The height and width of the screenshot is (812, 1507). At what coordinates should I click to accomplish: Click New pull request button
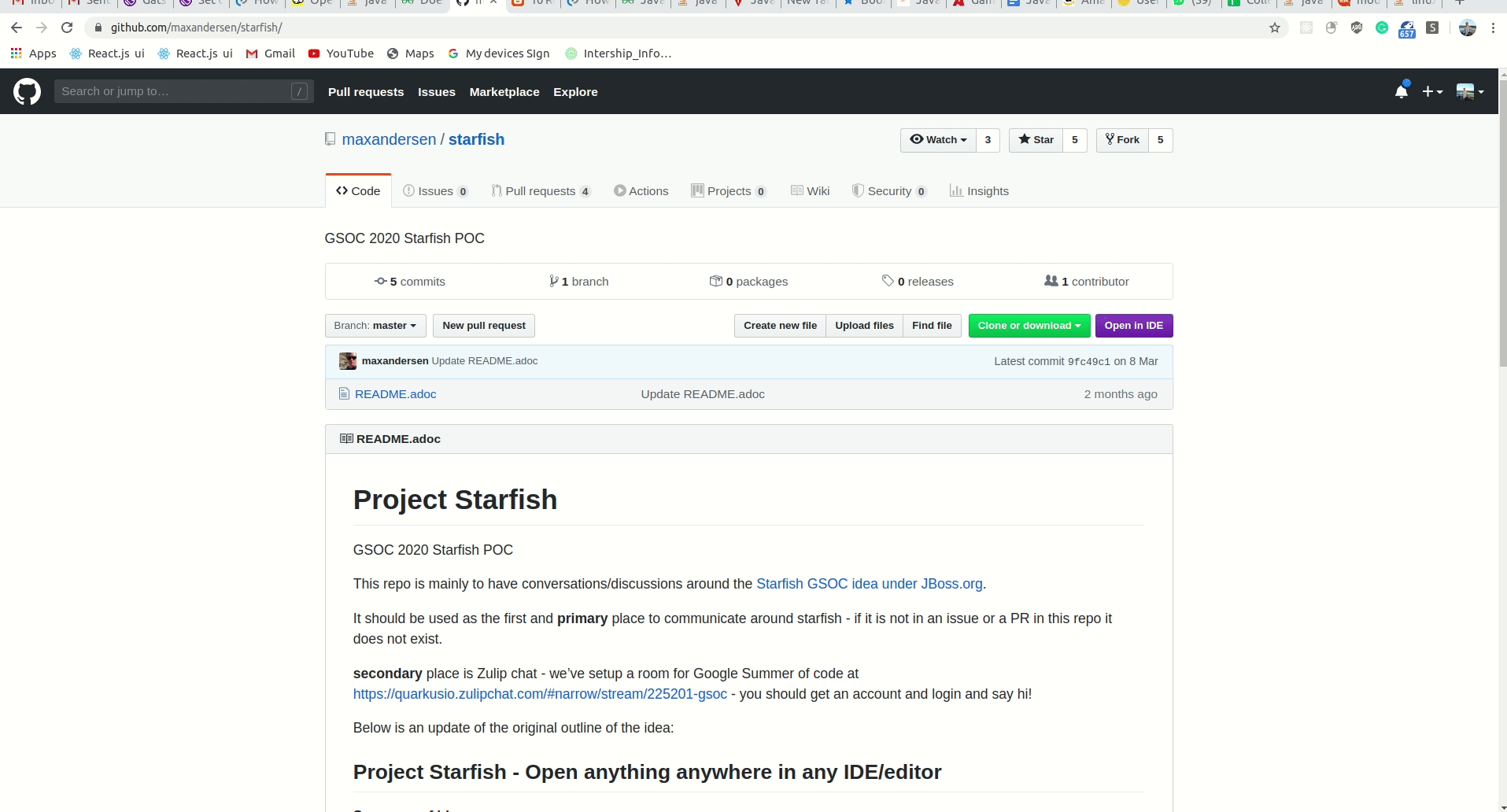(484, 326)
